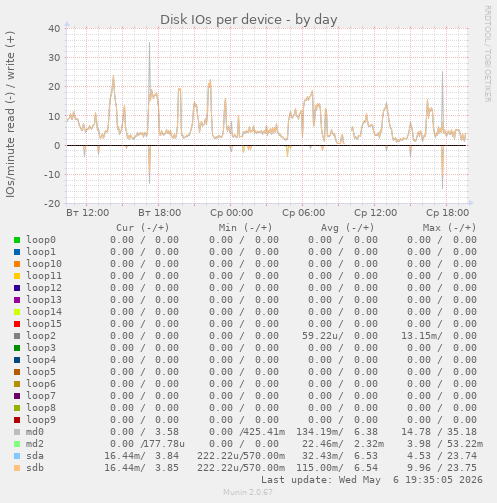Click the loop0 green legend swatch

(x=17, y=240)
